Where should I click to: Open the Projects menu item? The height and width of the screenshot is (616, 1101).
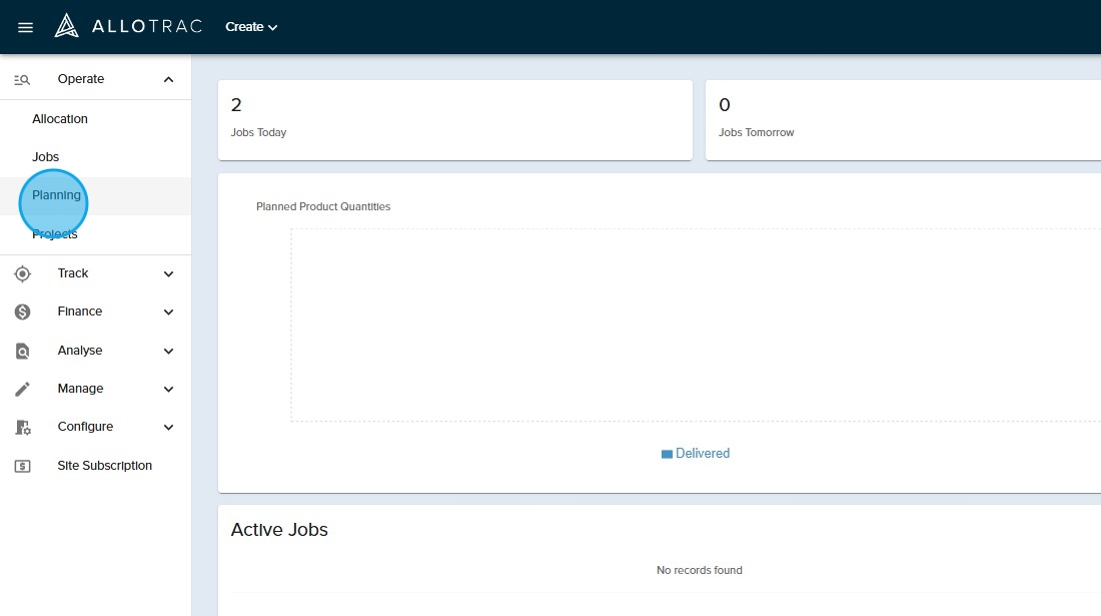click(x=55, y=234)
